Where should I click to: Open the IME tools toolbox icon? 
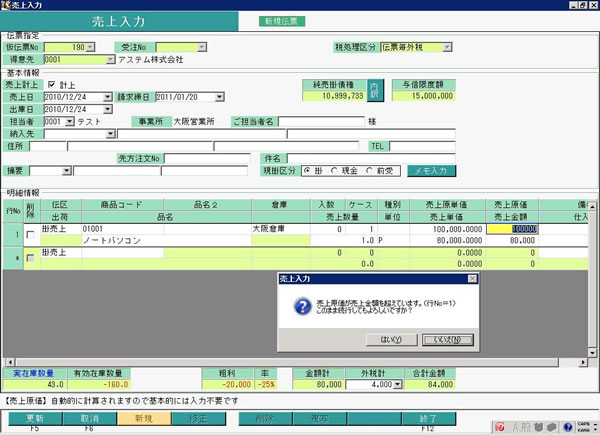coord(551,427)
